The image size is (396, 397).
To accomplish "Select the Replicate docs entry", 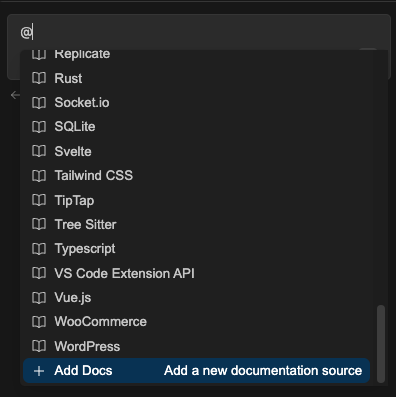I will click(197, 54).
